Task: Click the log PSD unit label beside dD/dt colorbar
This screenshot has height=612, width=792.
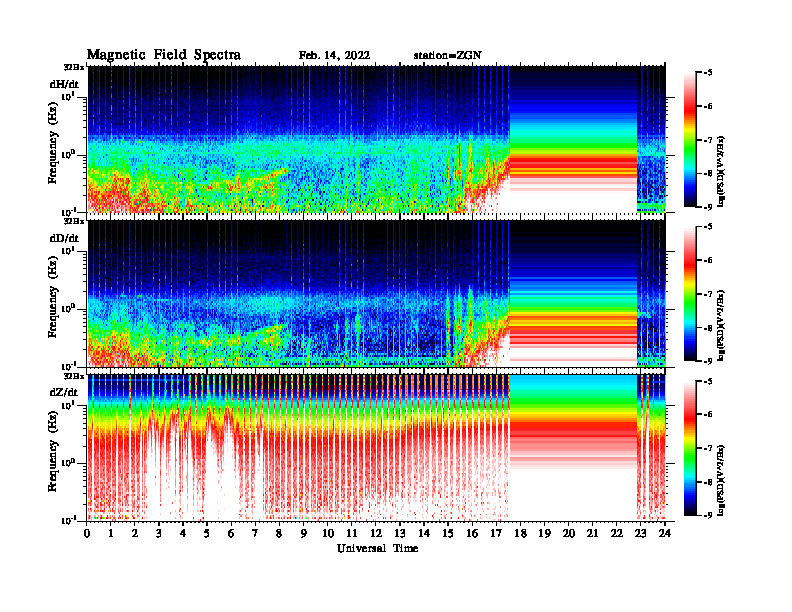Action: (x=722, y=325)
